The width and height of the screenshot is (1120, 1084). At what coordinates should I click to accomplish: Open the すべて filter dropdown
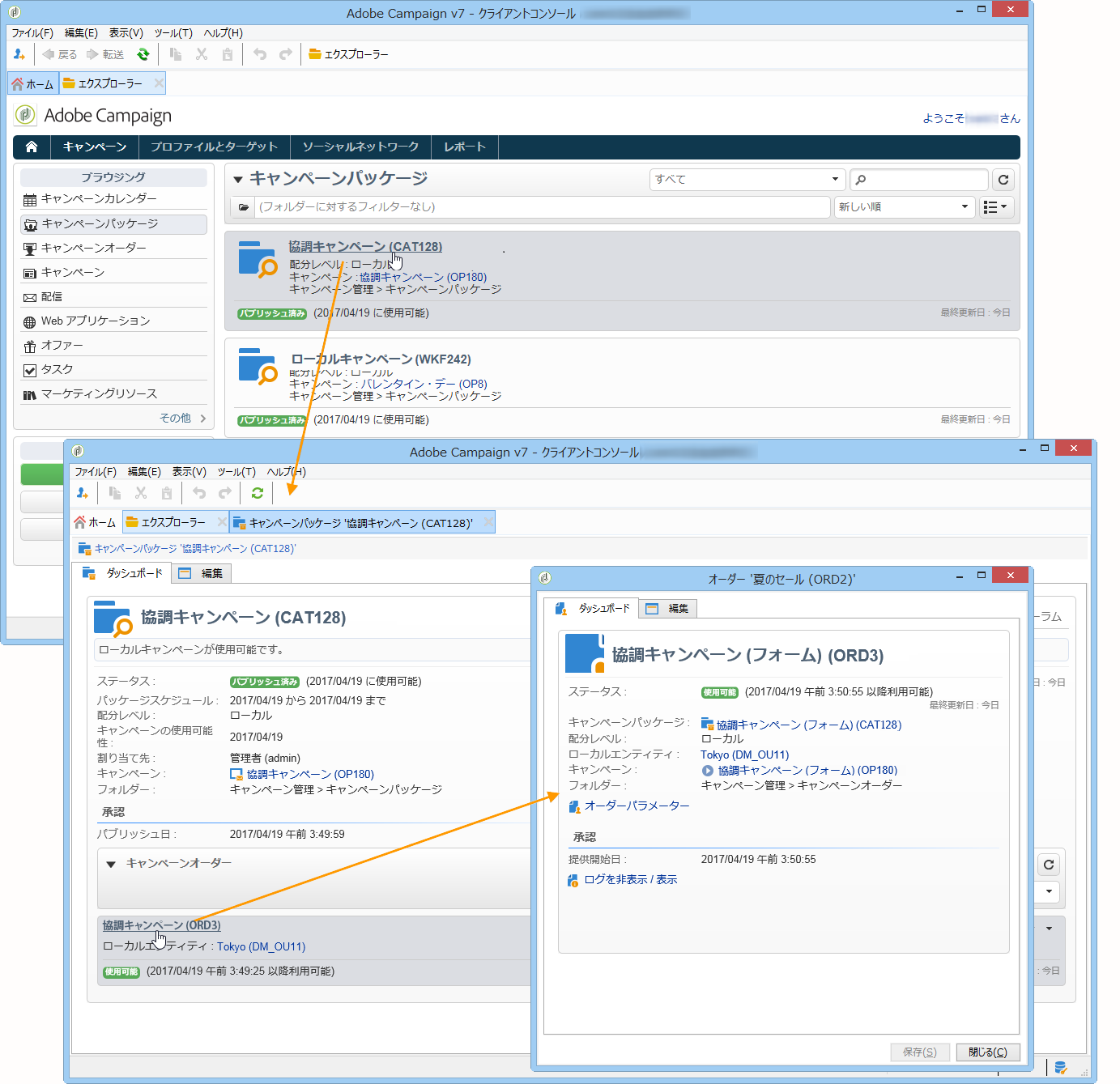click(x=747, y=180)
